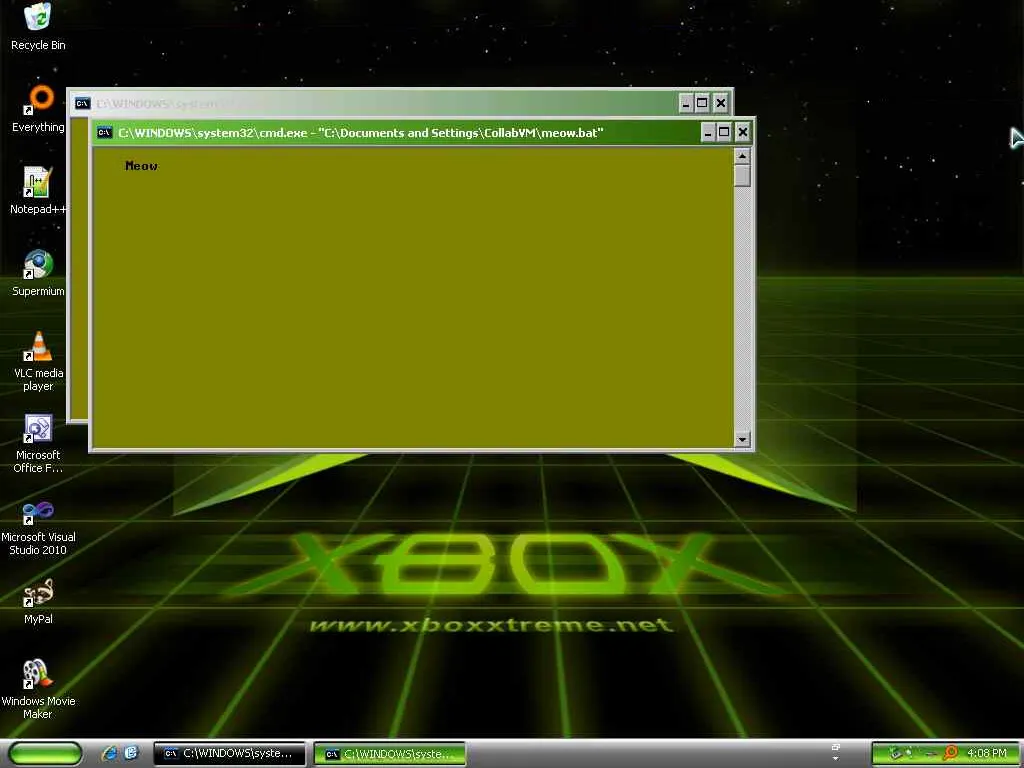Click the cmd scrollbar down arrow
This screenshot has height=768, width=1024.
(742, 439)
